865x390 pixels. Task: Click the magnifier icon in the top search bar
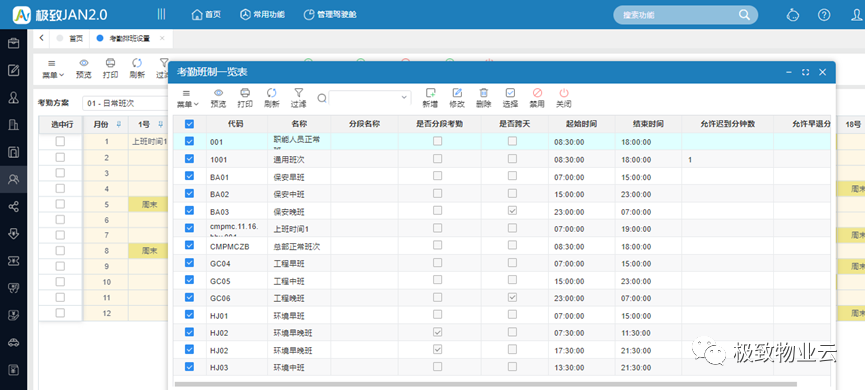click(x=744, y=14)
